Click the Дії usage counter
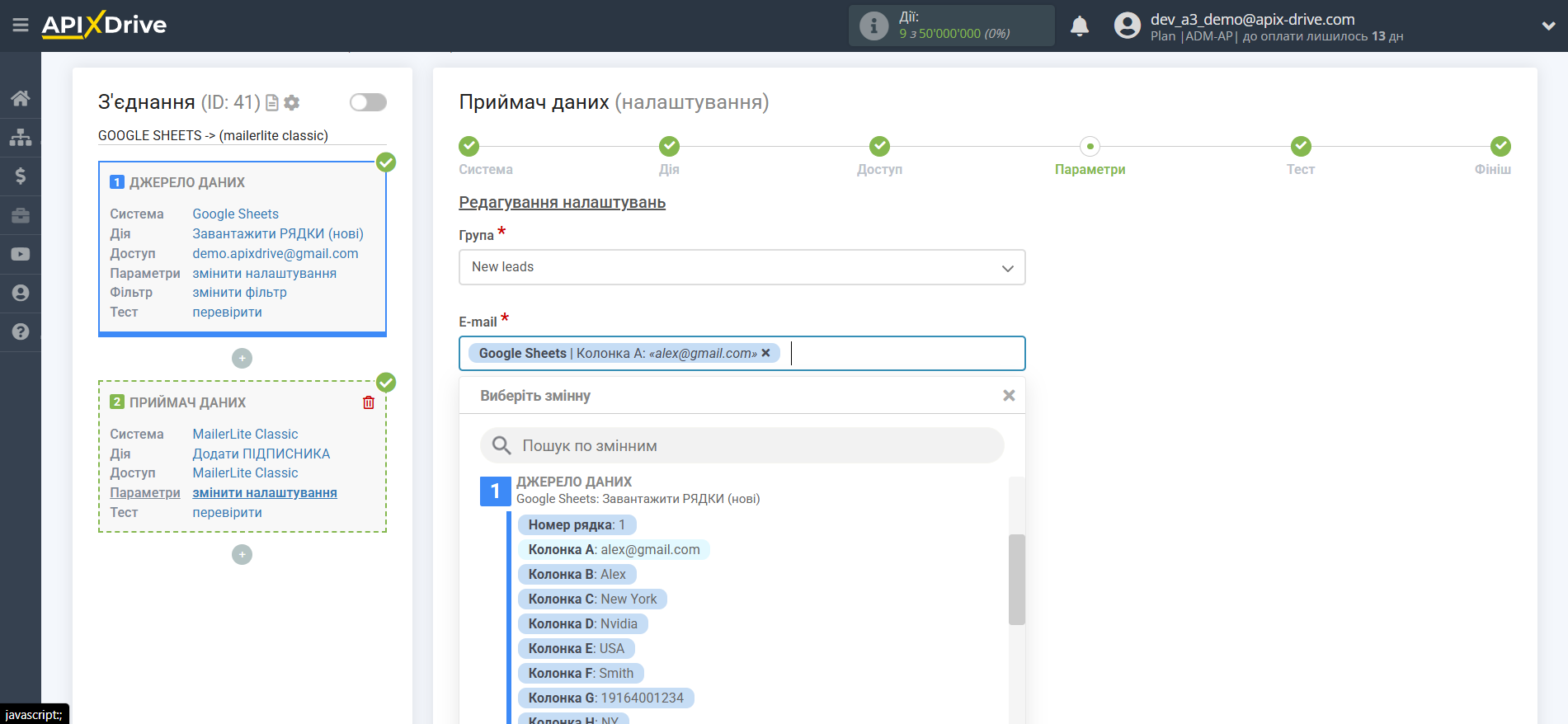This screenshot has height=724, width=1568. (x=952, y=26)
